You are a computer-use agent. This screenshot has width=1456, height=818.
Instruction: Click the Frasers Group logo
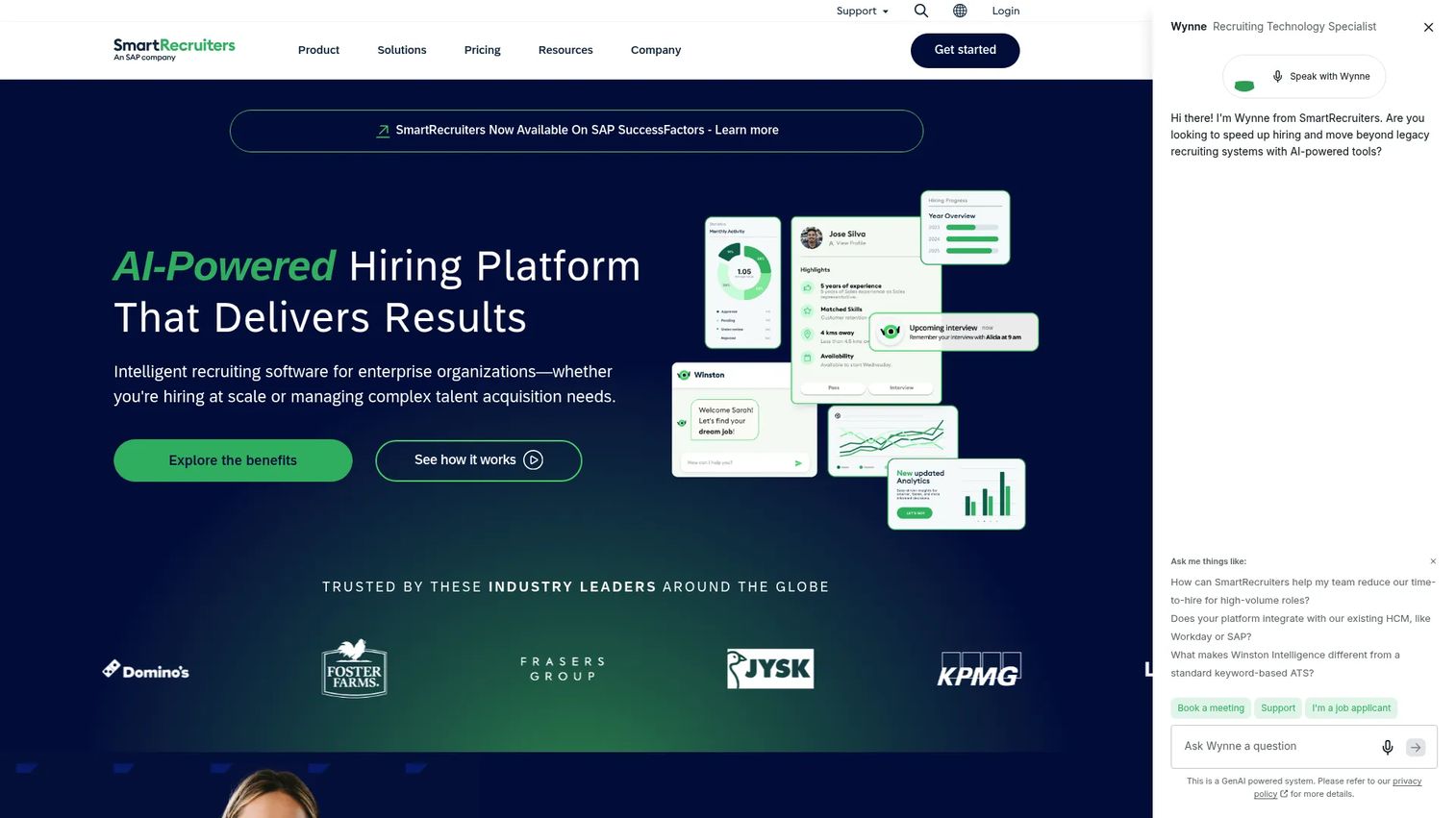click(563, 669)
